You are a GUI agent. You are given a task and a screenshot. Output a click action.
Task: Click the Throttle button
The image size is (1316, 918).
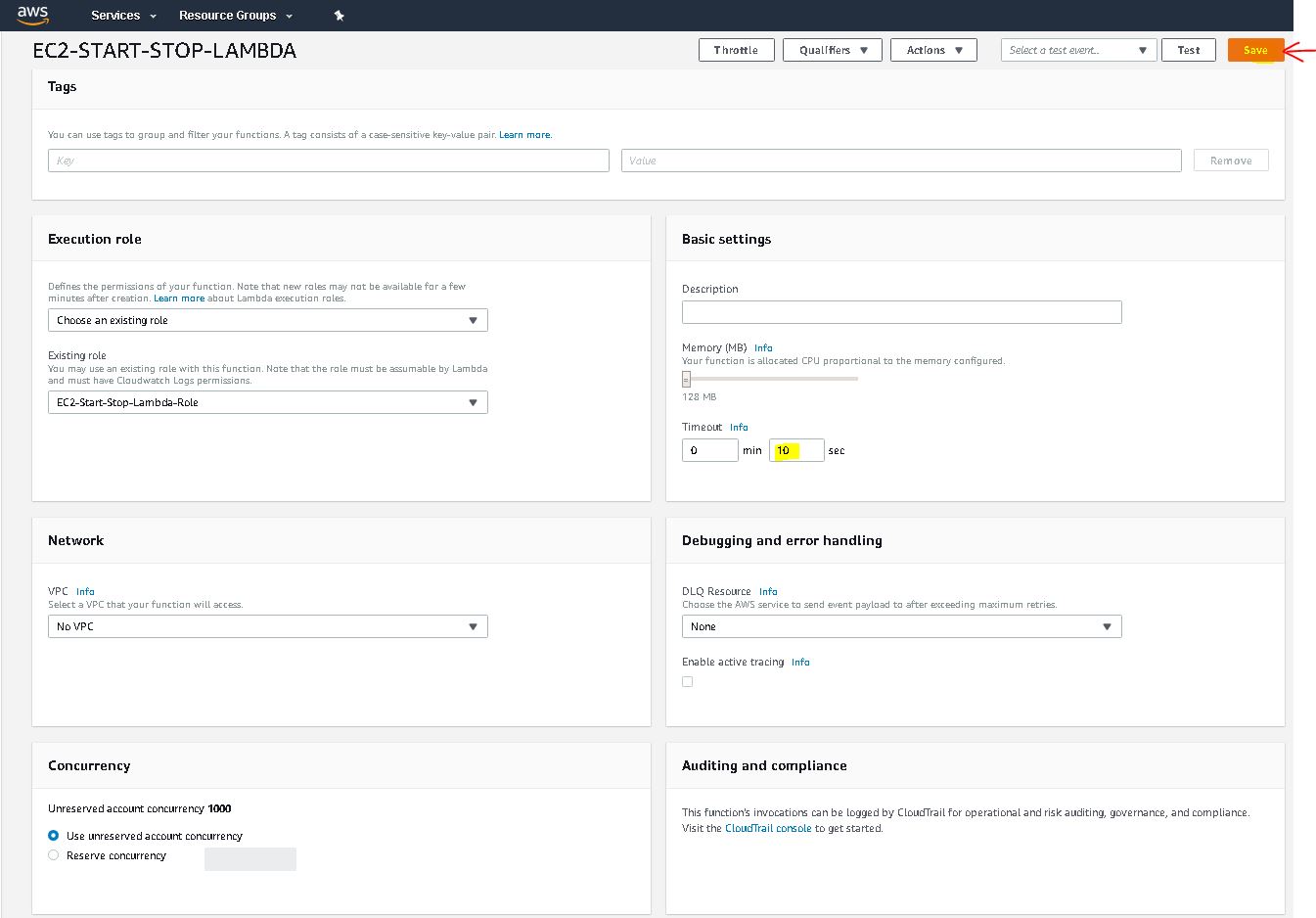tap(736, 50)
